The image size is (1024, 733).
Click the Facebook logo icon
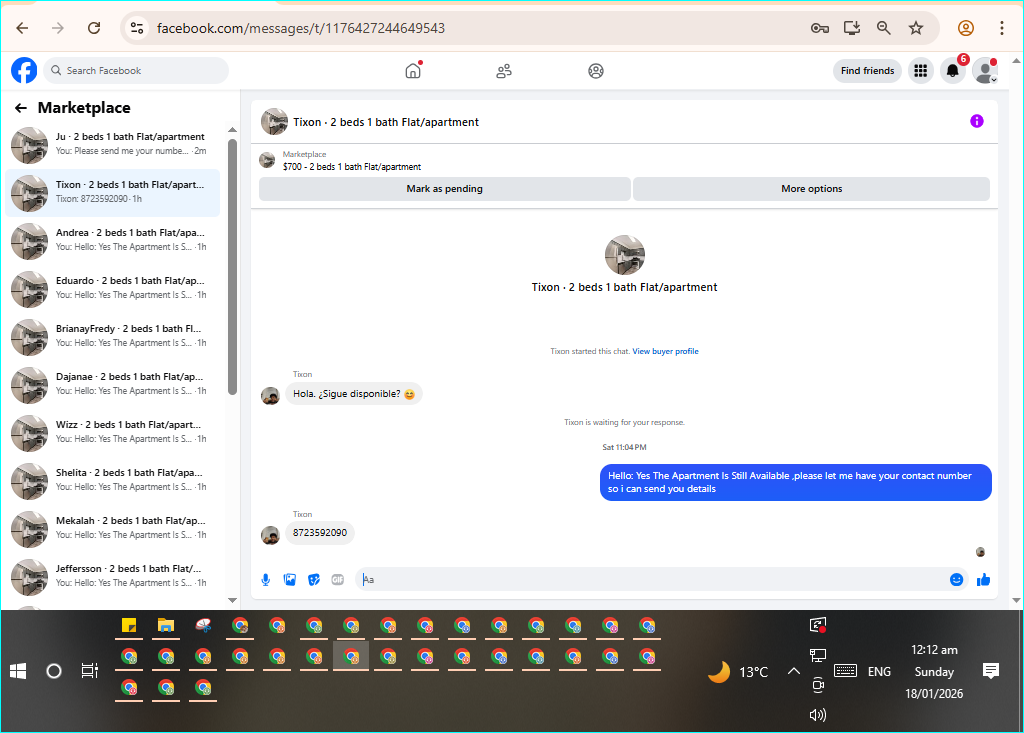click(x=24, y=71)
